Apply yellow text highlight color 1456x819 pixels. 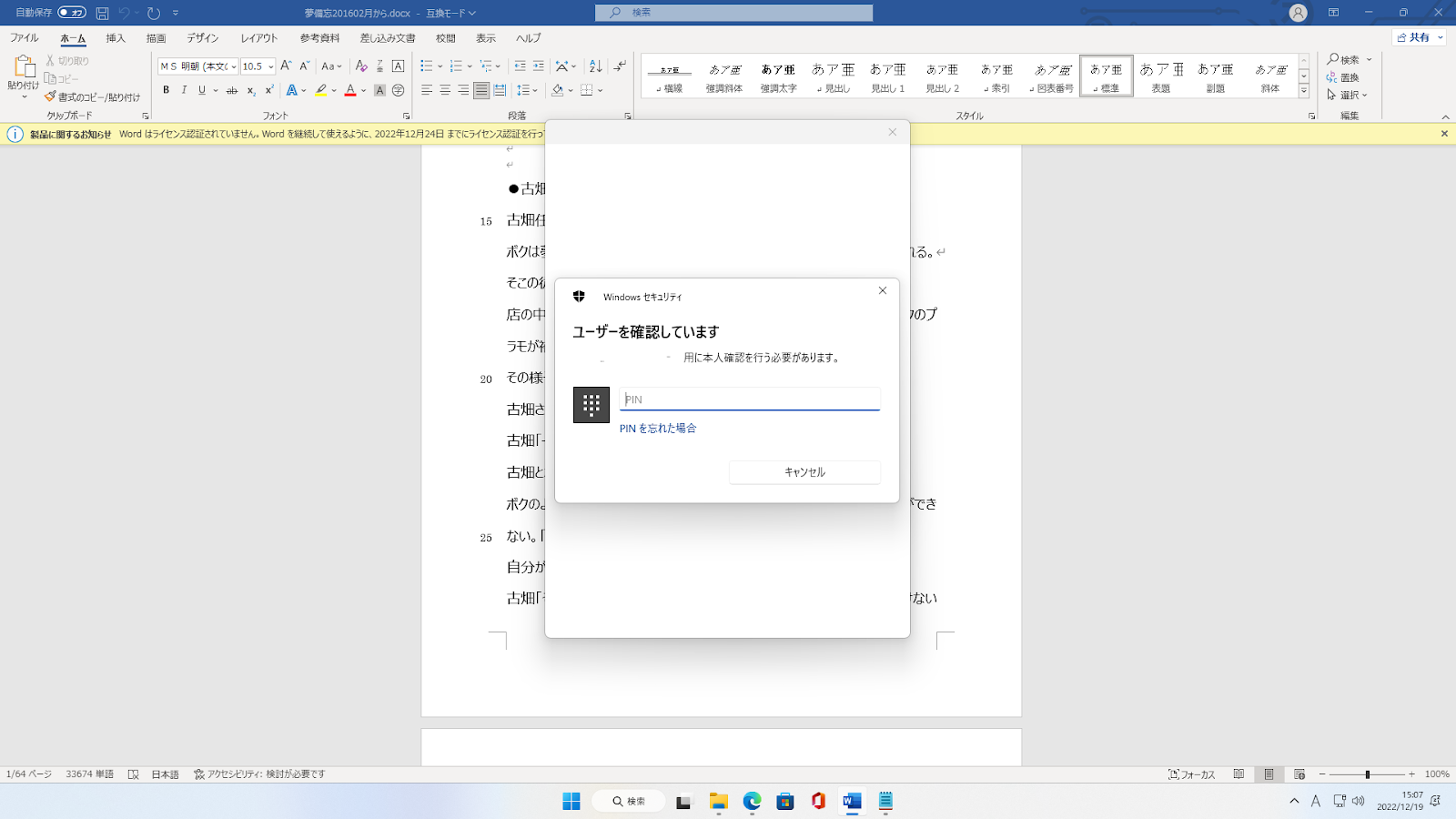pyautogui.click(x=321, y=90)
